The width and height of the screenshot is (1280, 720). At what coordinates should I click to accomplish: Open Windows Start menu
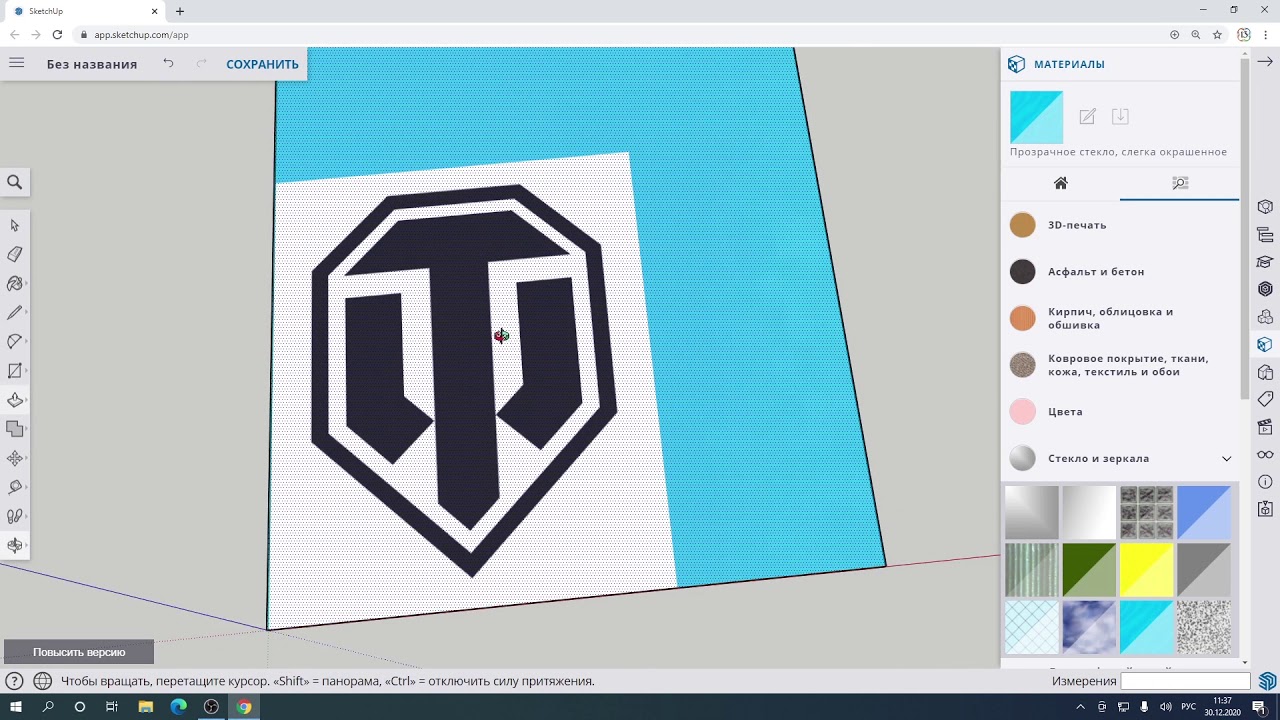pyautogui.click(x=16, y=707)
